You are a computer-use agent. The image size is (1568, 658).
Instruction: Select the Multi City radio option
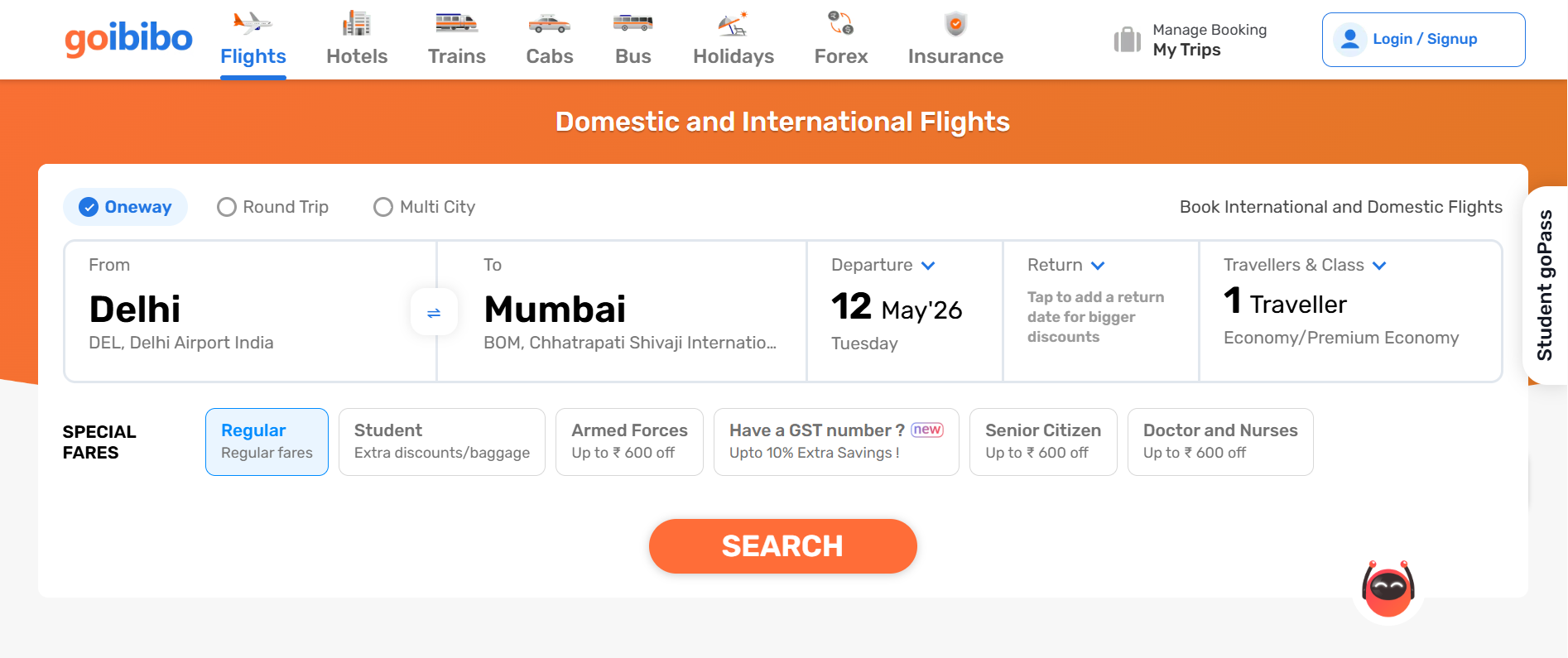coord(383,207)
